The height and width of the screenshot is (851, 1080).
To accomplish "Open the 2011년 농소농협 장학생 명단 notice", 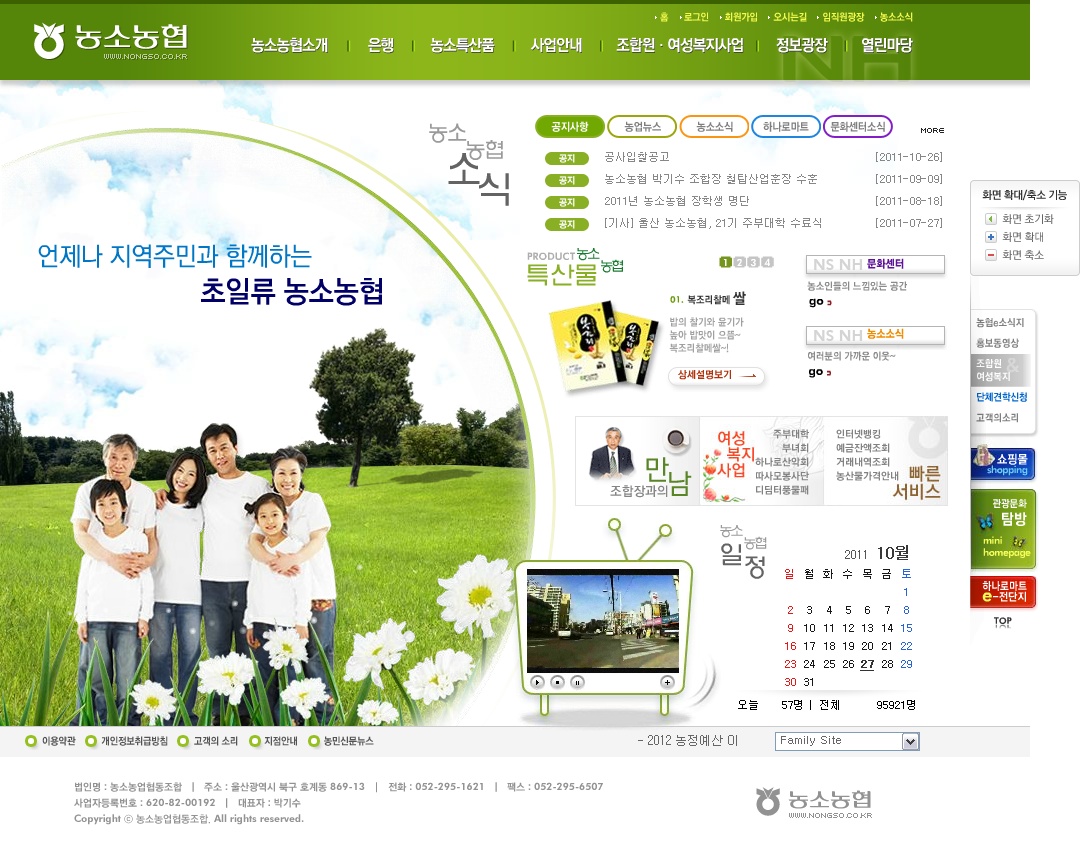I will (676, 201).
